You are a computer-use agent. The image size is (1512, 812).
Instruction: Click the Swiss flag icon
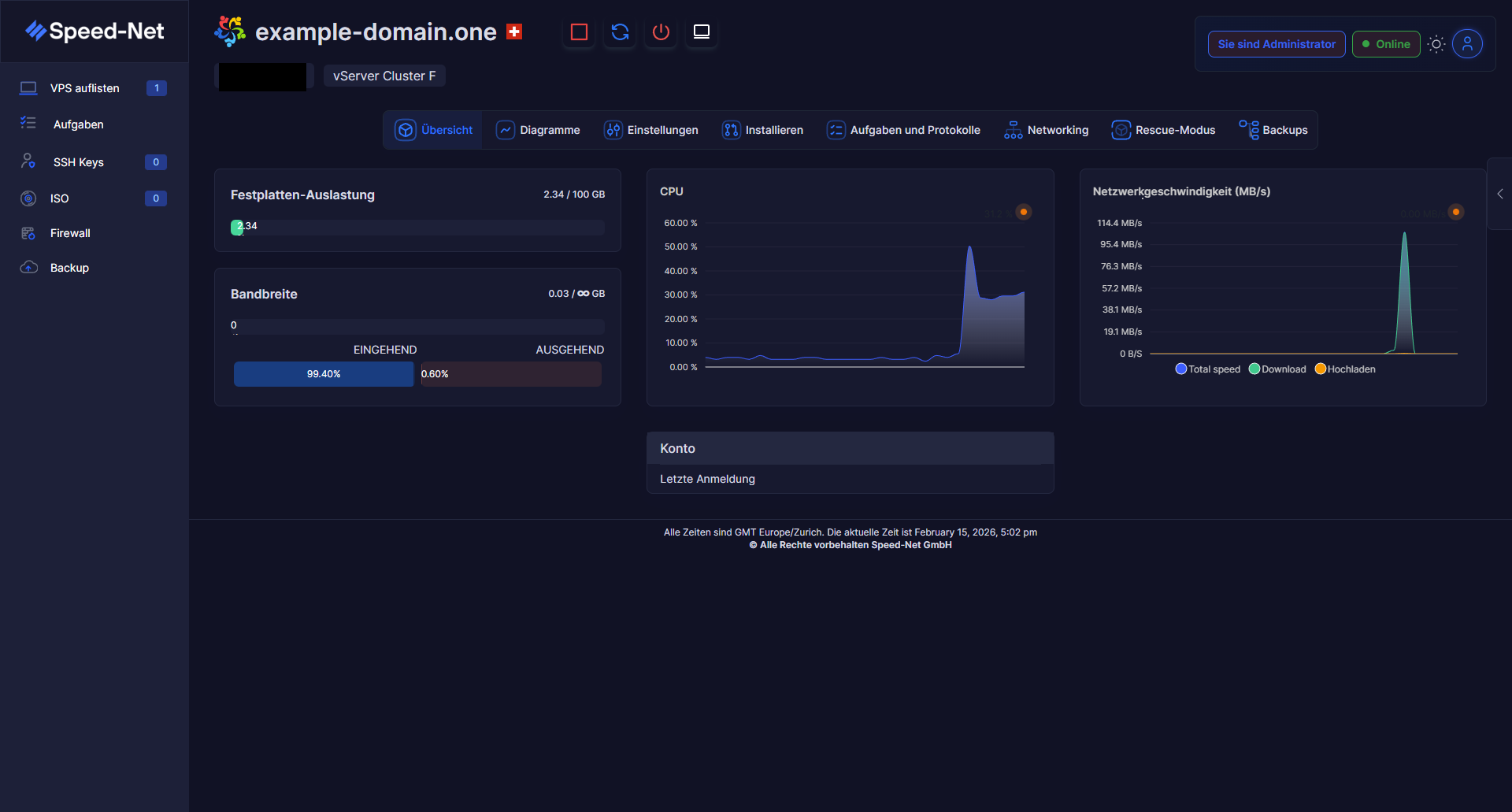click(x=514, y=32)
